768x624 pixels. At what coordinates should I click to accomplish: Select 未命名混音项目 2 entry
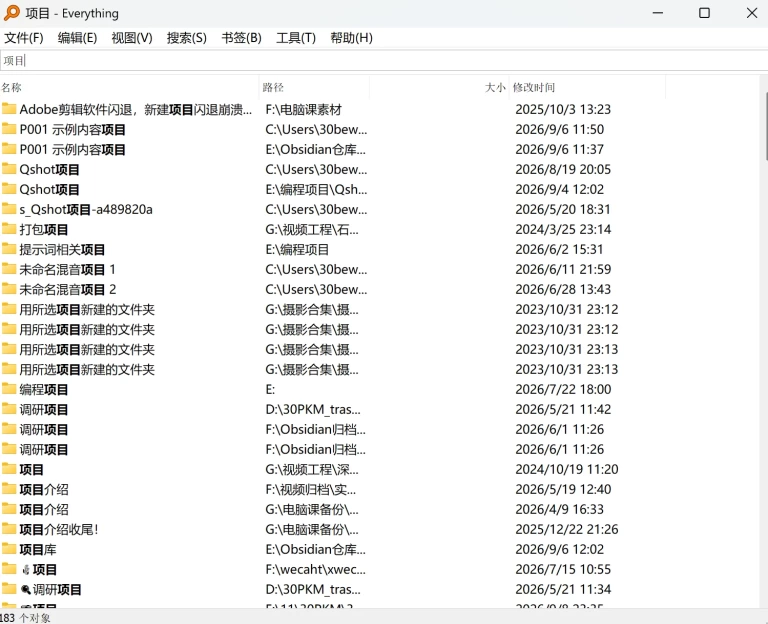[x=68, y=289]
